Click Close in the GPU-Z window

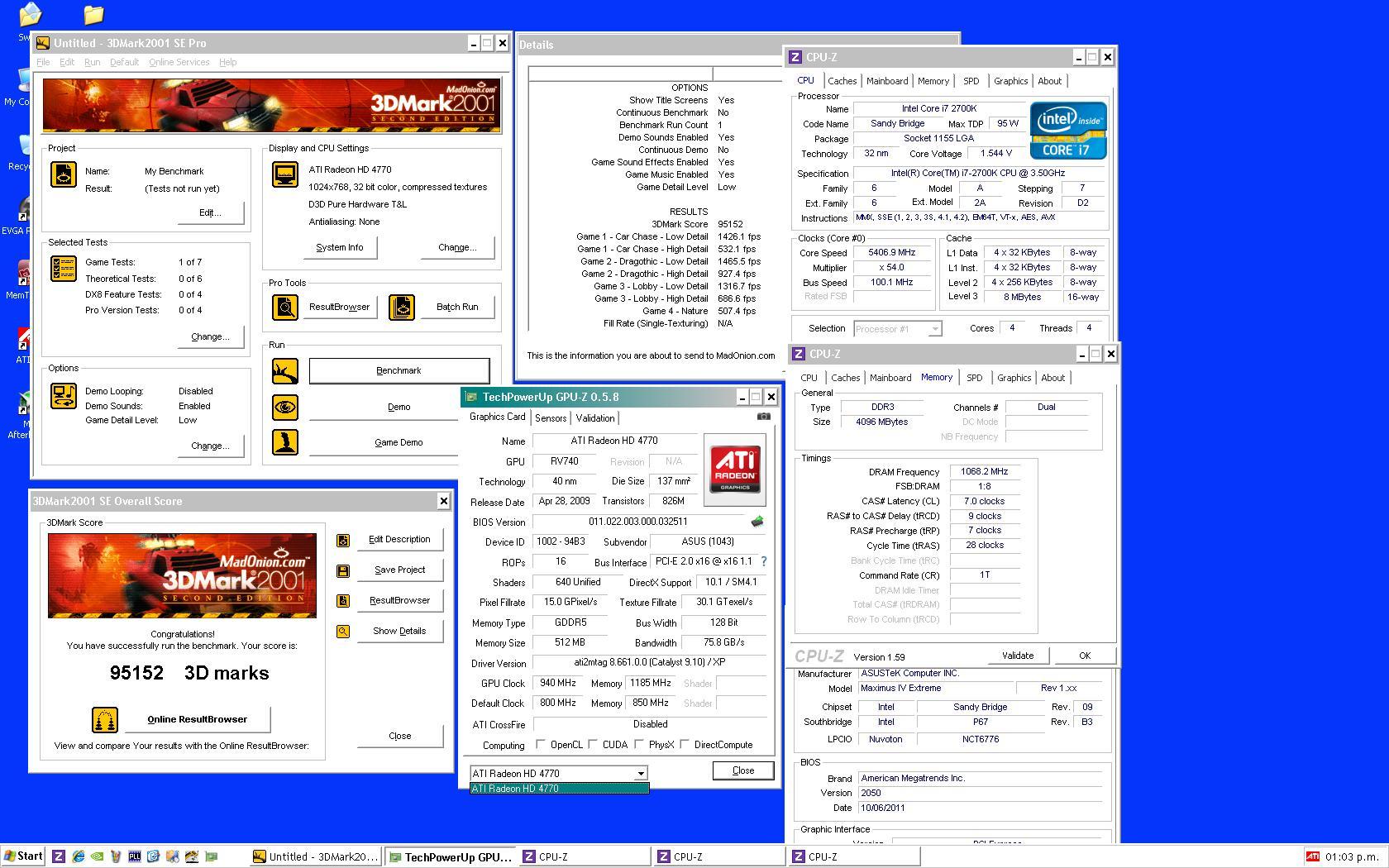pos(743,770)
